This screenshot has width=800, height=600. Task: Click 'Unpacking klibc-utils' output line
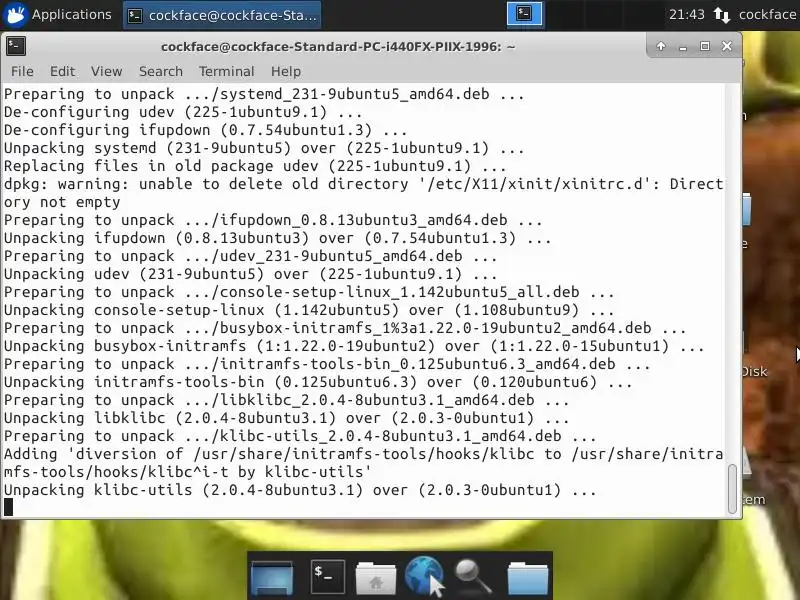300,490
